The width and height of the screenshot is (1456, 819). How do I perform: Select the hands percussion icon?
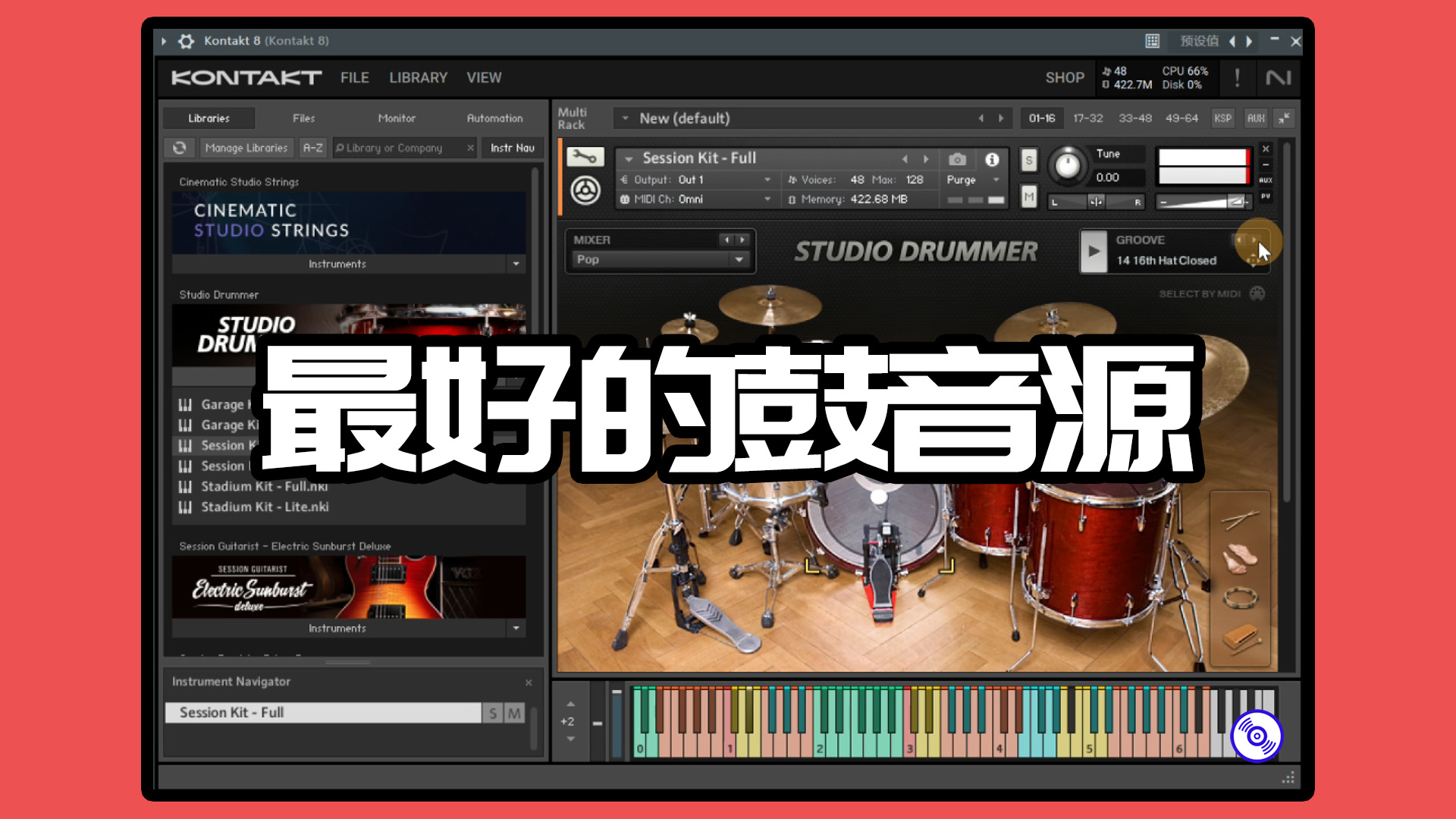1240,559
